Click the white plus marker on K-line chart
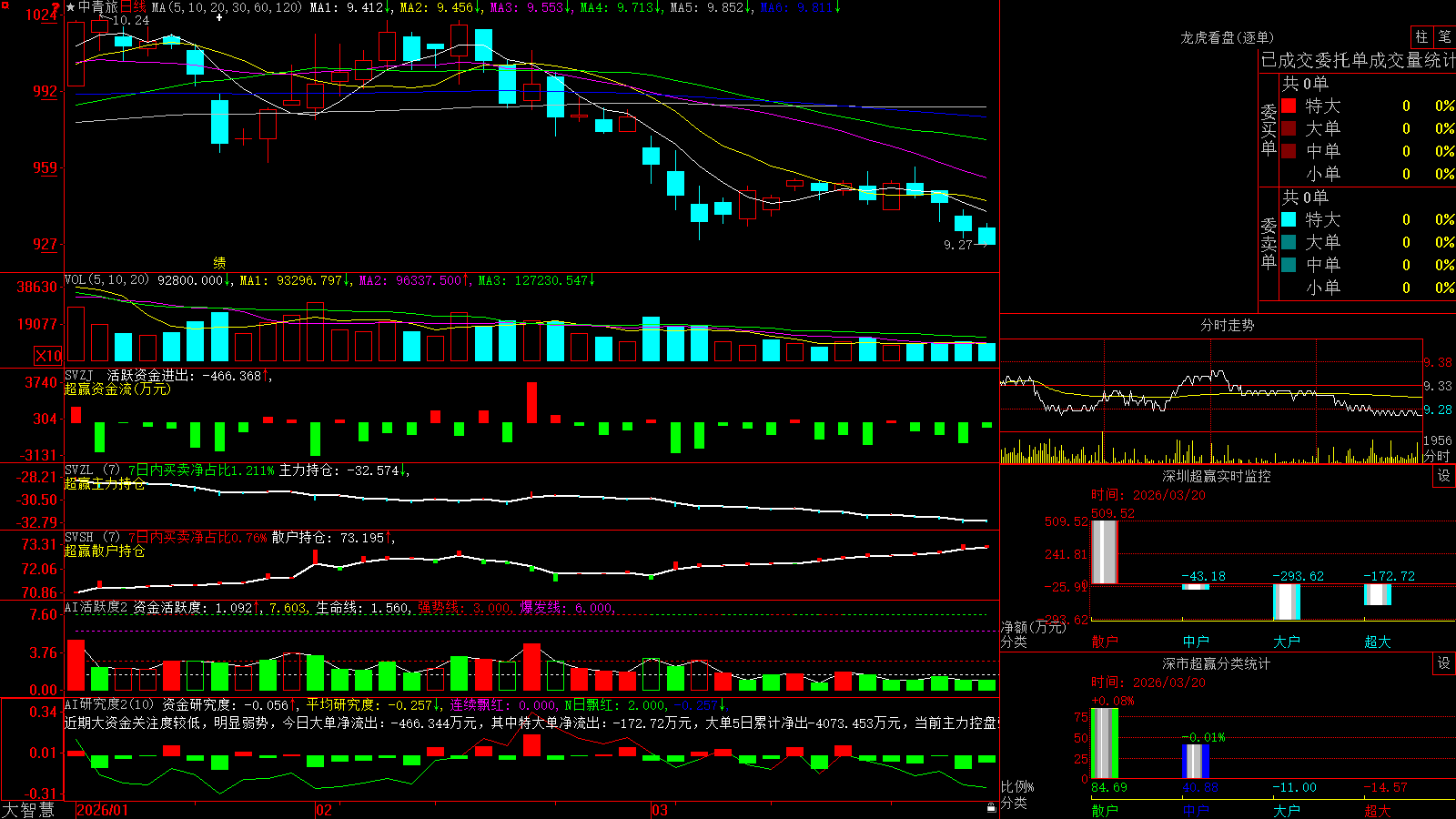 (x=219, y=17)
